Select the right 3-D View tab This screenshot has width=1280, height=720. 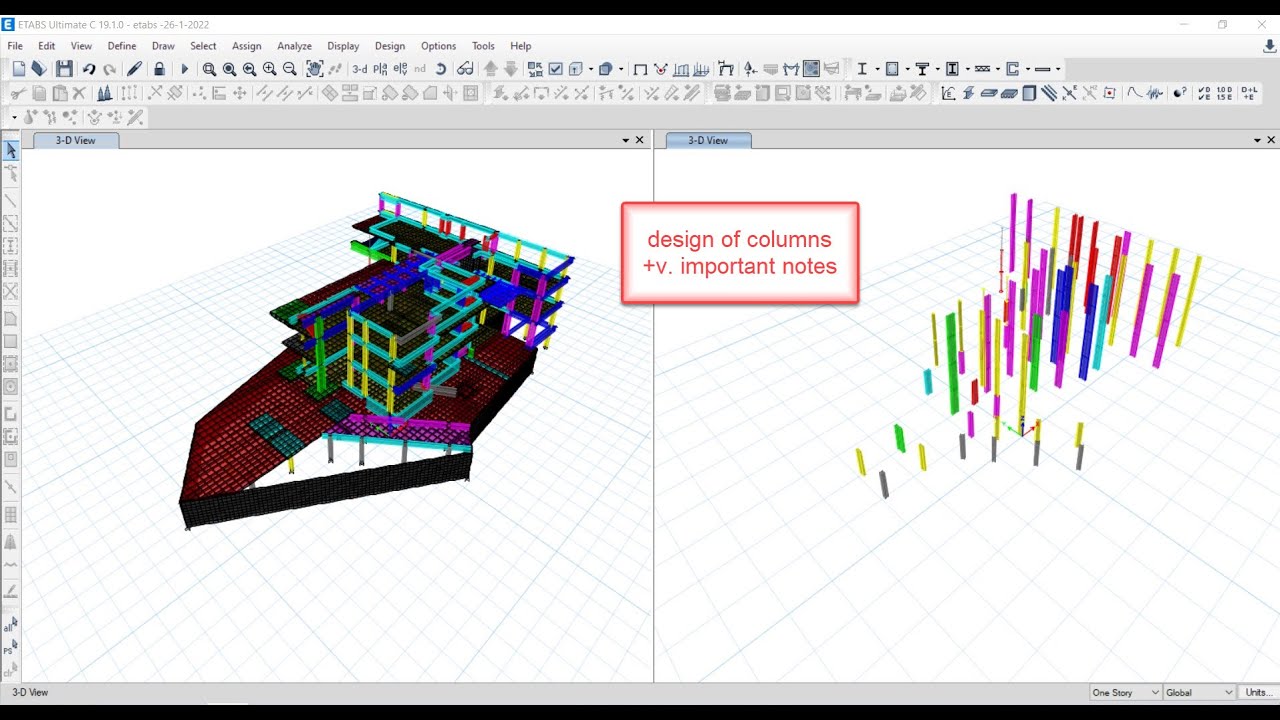click(708, 140)
